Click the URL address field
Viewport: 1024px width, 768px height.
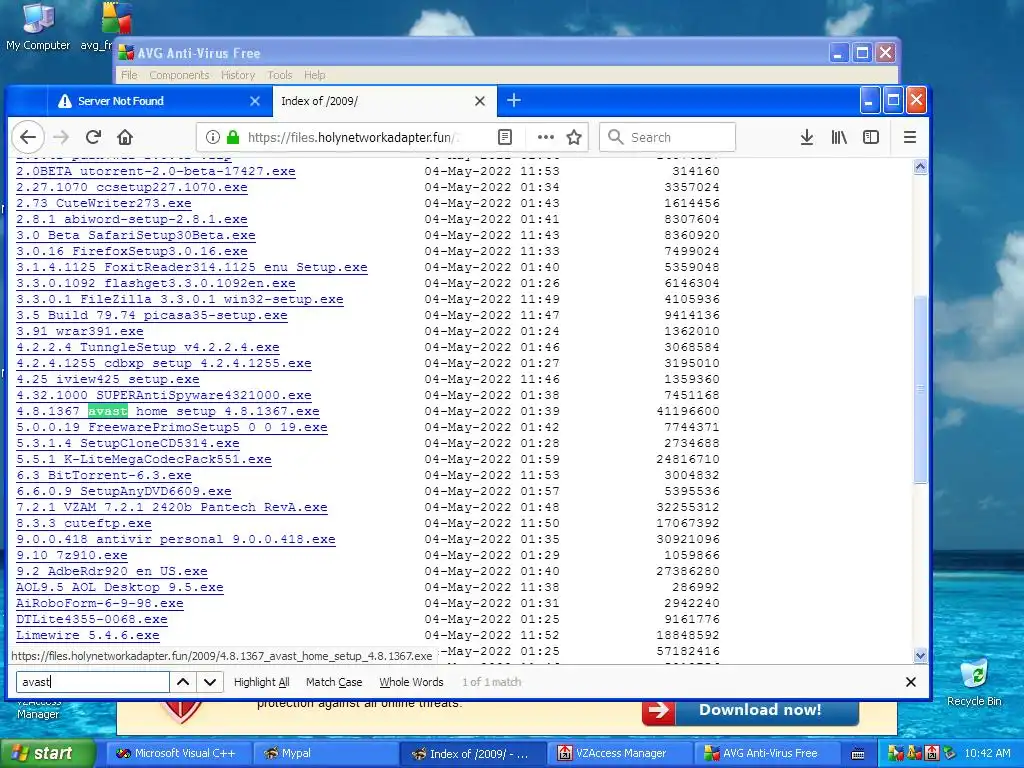(353, 137)
